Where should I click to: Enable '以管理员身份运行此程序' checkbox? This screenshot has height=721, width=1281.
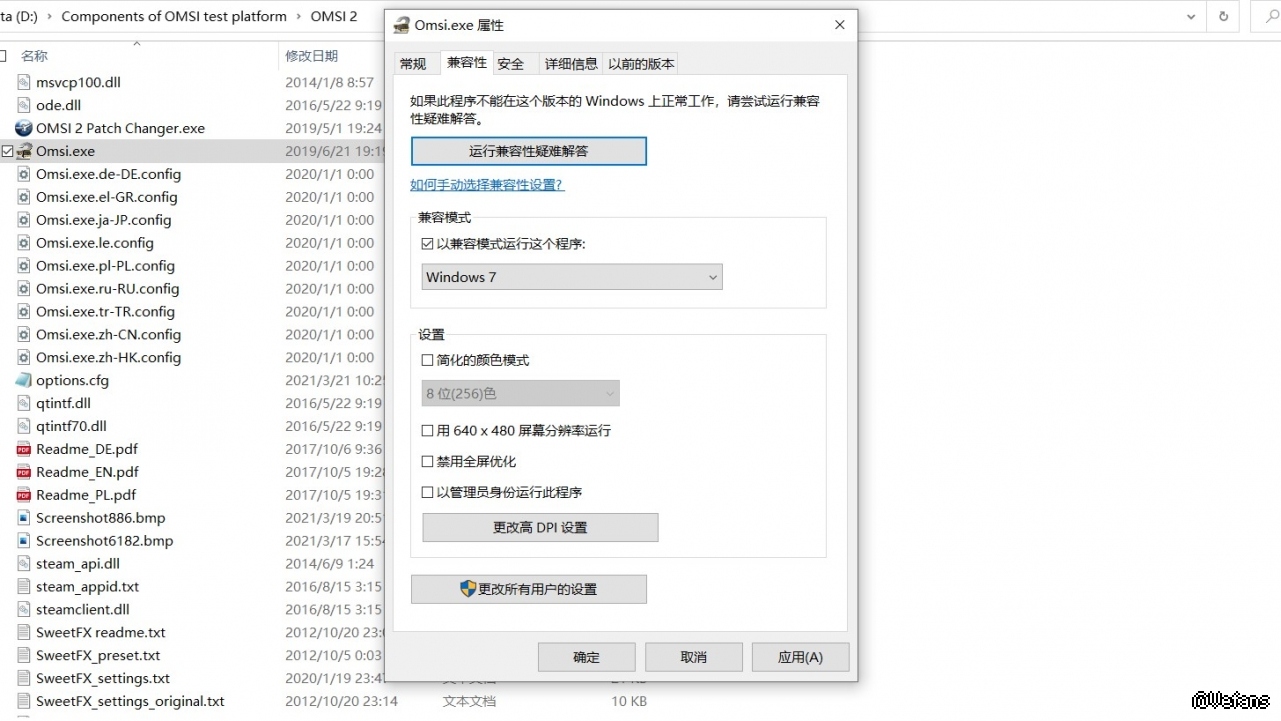[x=428, y=493]
